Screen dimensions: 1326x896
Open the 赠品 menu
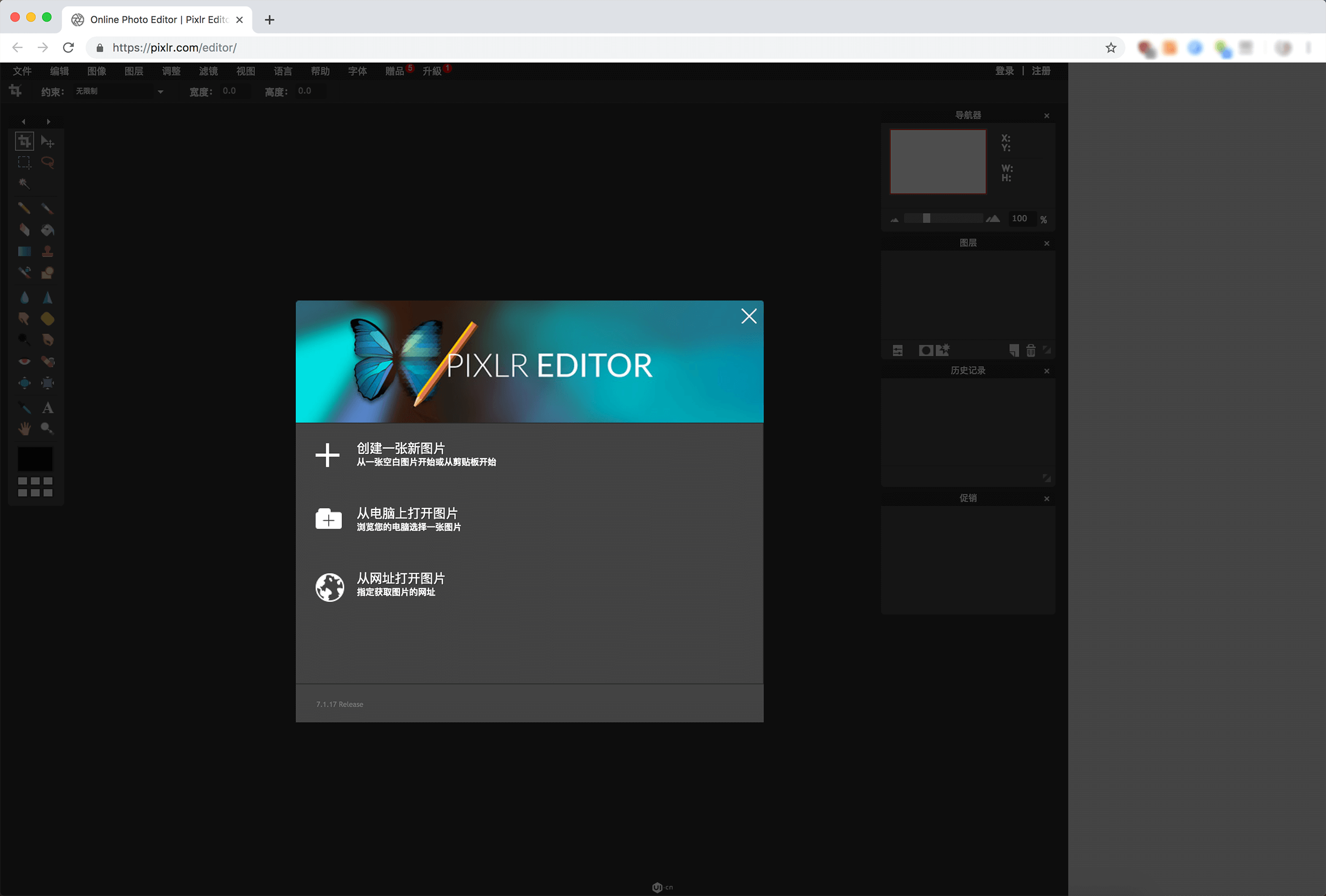point(395,71)
